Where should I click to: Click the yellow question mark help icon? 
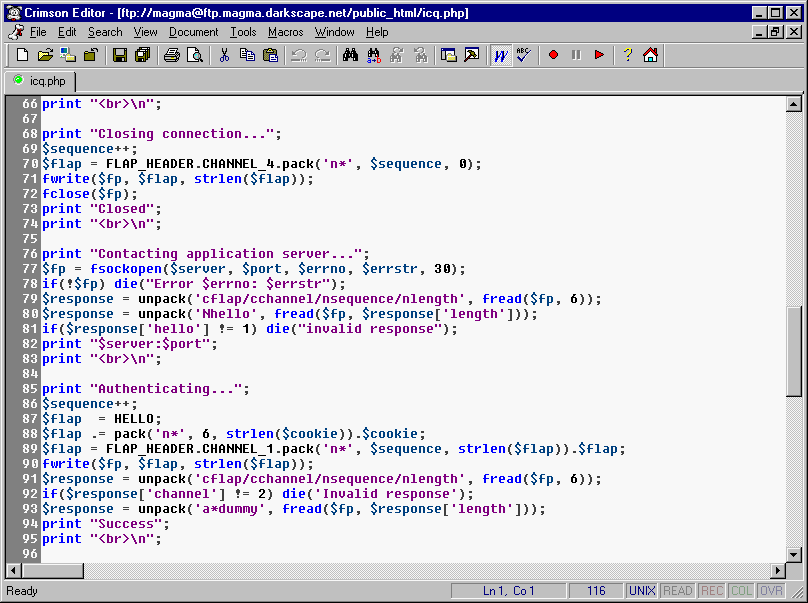(628, 55)
